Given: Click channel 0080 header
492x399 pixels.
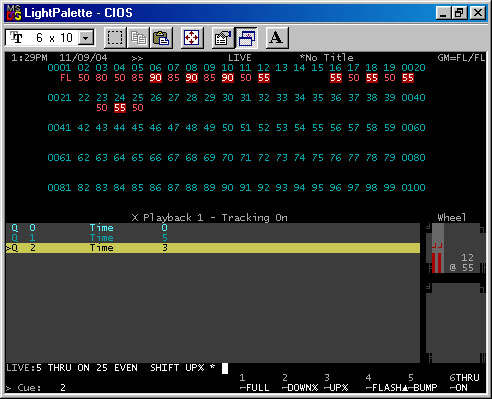Looking at the screenshot, I should pos(413,158).
